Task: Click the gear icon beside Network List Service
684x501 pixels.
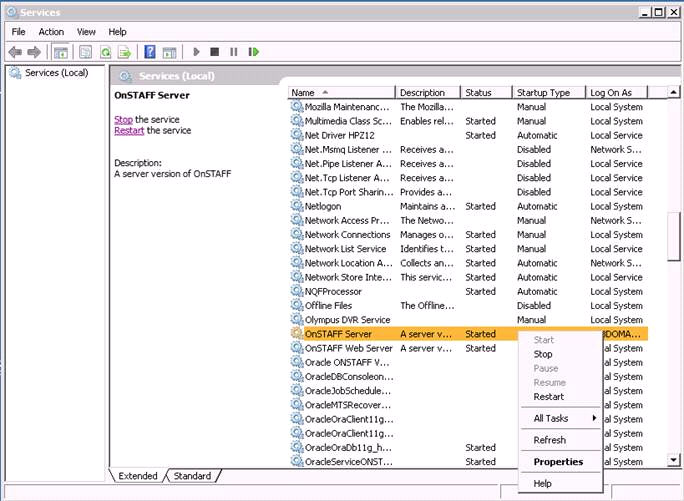Action: tap(297, 249)
